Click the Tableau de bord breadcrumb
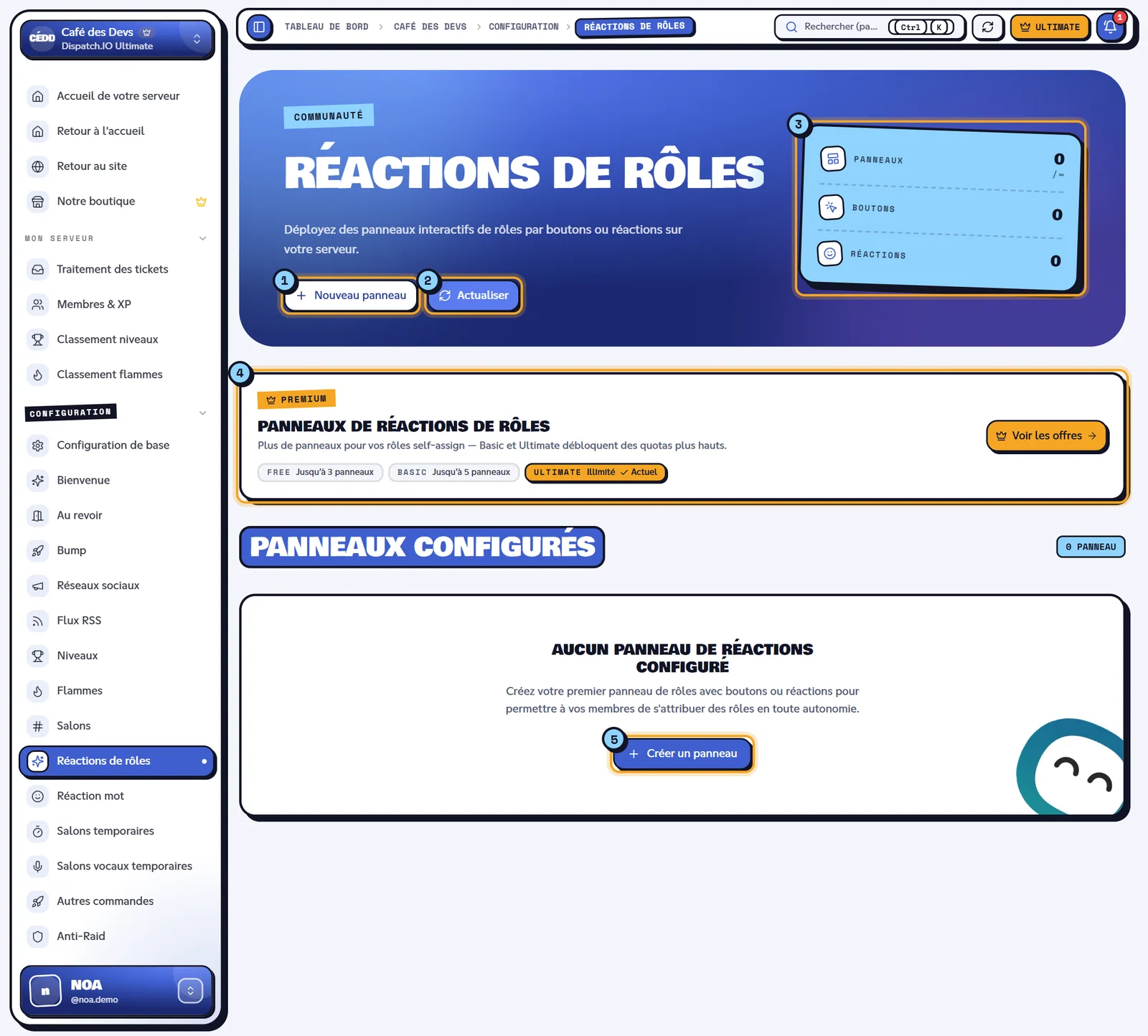 click(x=326, y=27)
